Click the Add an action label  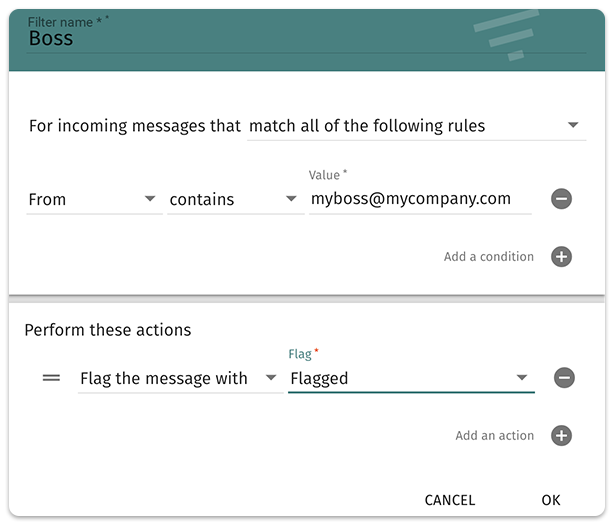[494, 436]
